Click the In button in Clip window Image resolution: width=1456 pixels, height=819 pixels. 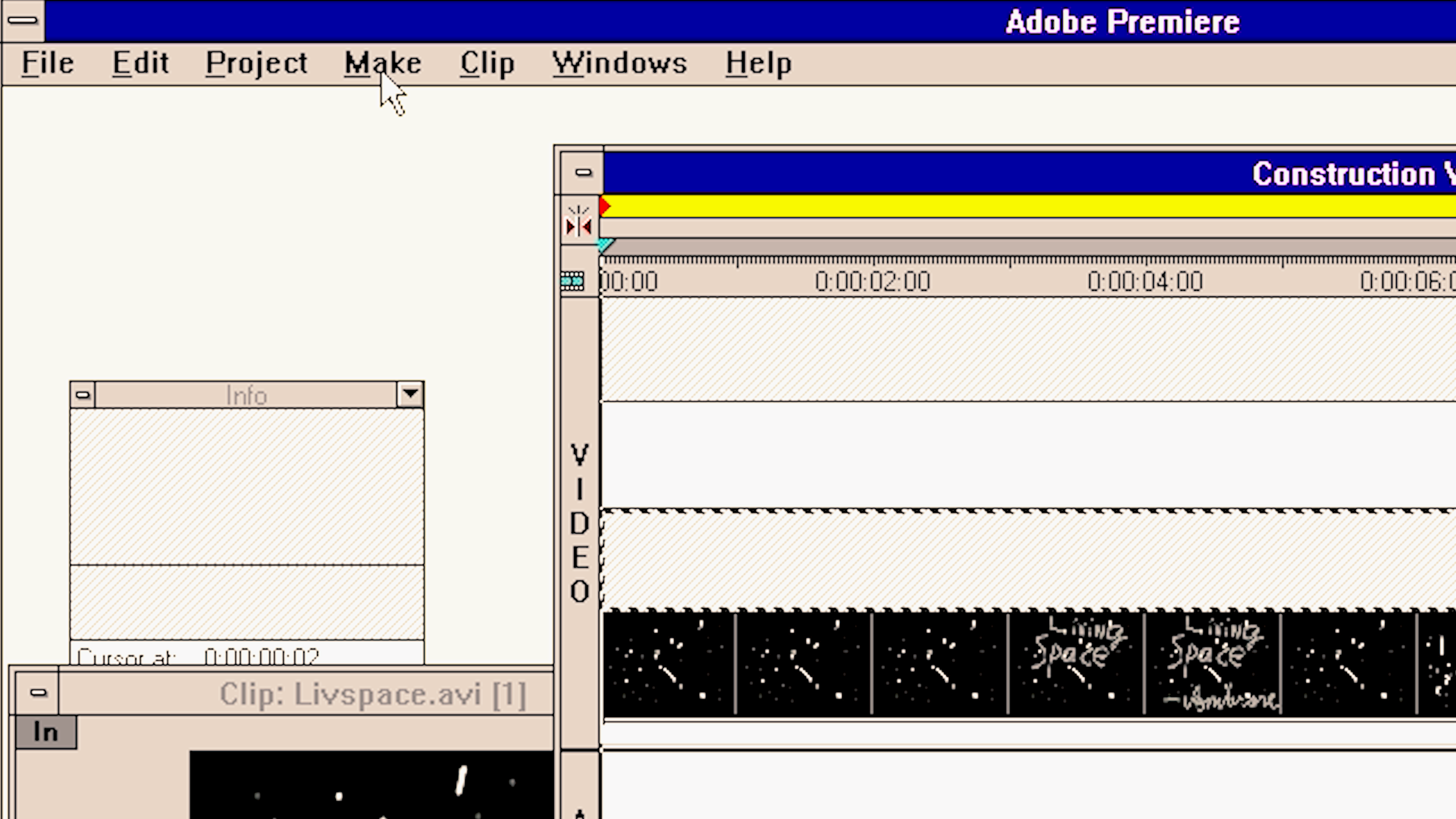pos(46,733)
